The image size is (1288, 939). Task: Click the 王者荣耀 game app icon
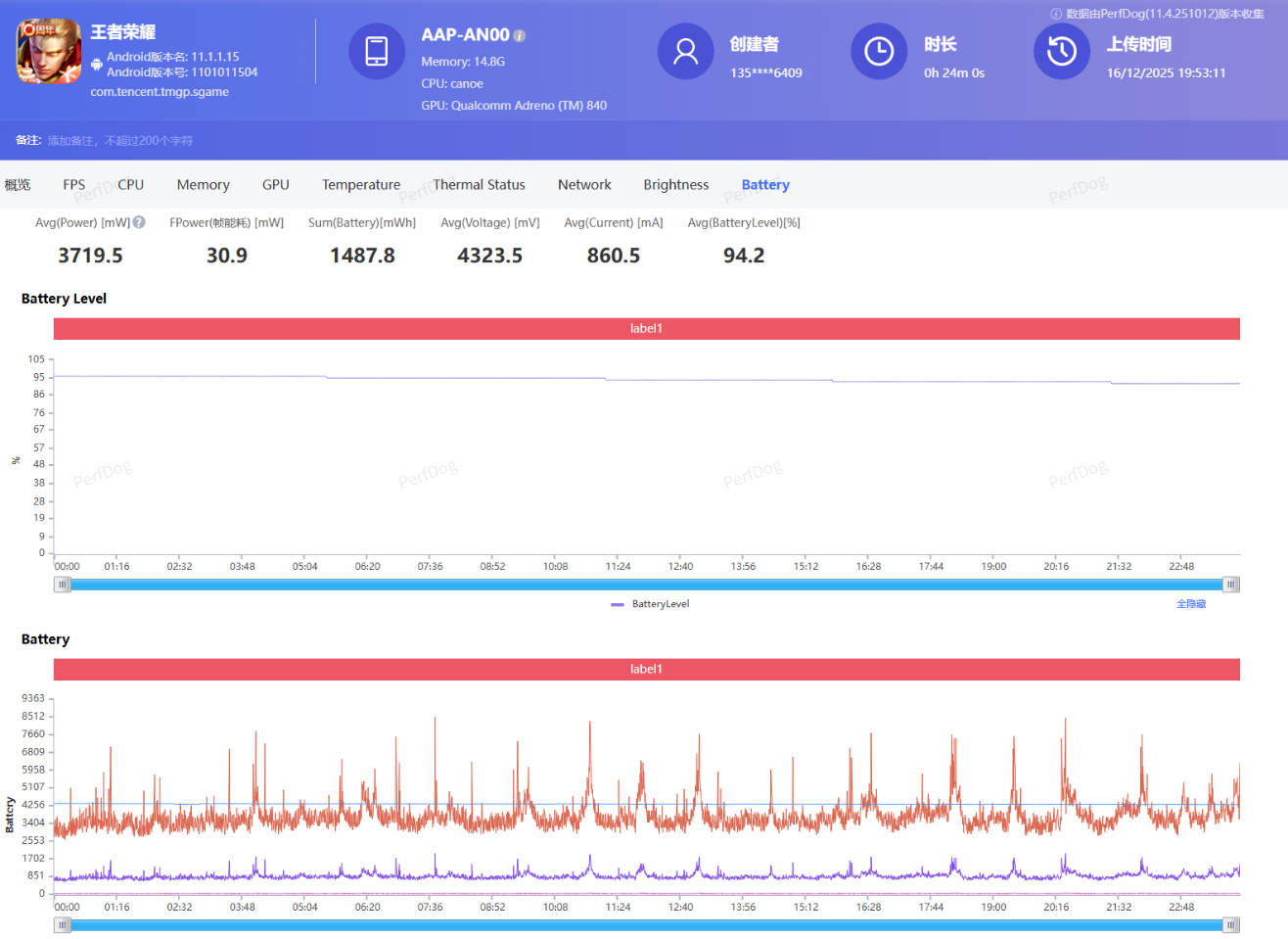coord(48,52)
